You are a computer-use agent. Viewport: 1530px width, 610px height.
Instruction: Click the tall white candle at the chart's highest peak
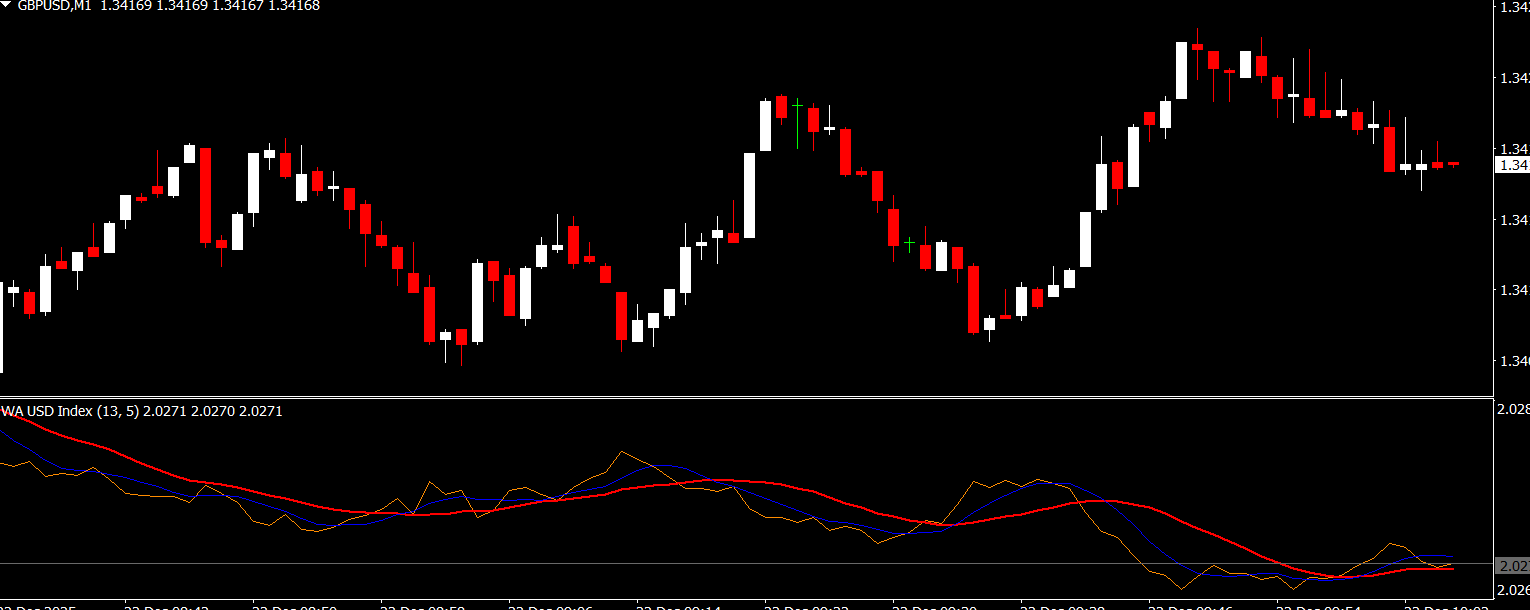[1181, 70]
